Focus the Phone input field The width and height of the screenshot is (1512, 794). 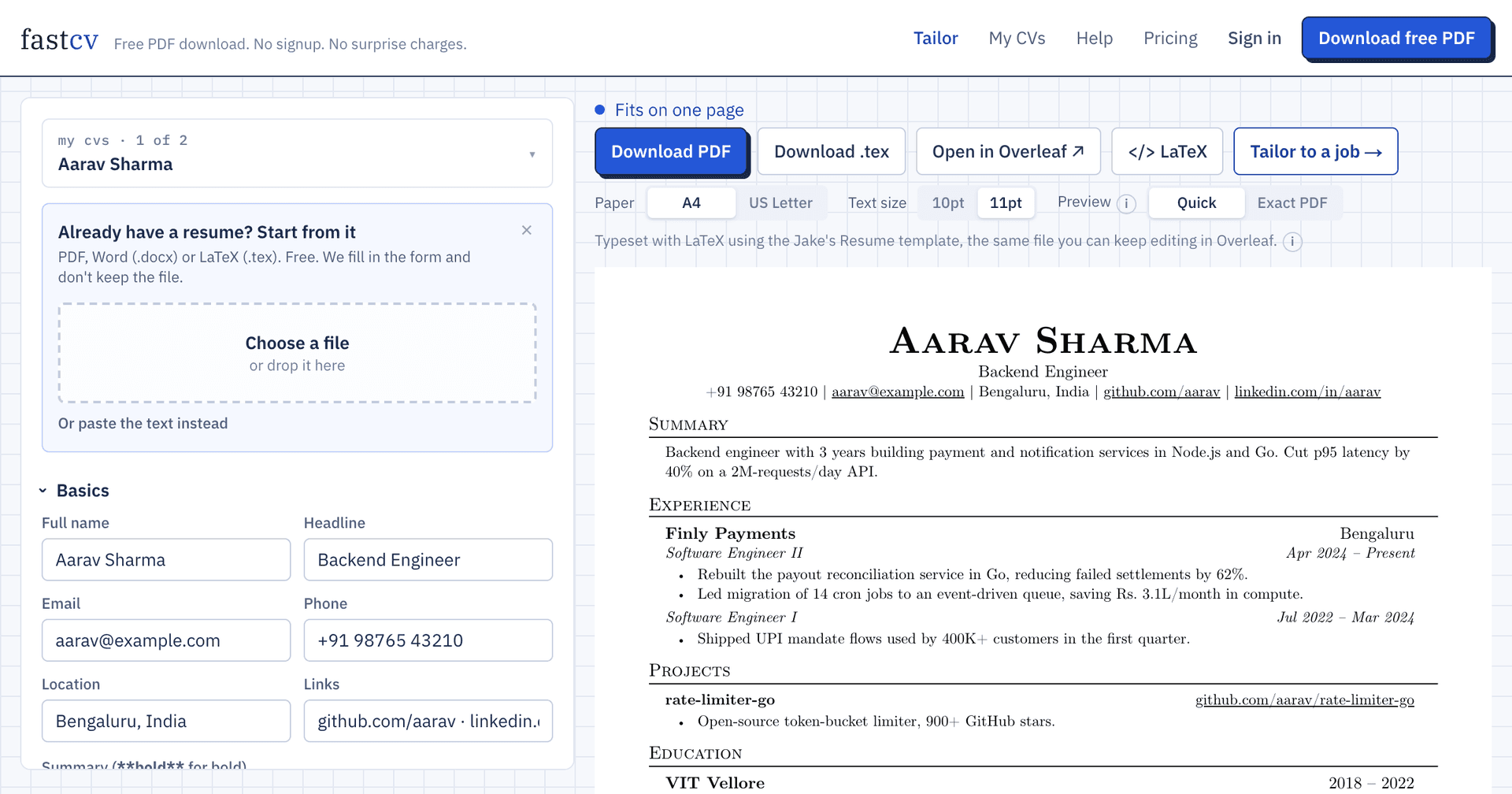(428, 640)
